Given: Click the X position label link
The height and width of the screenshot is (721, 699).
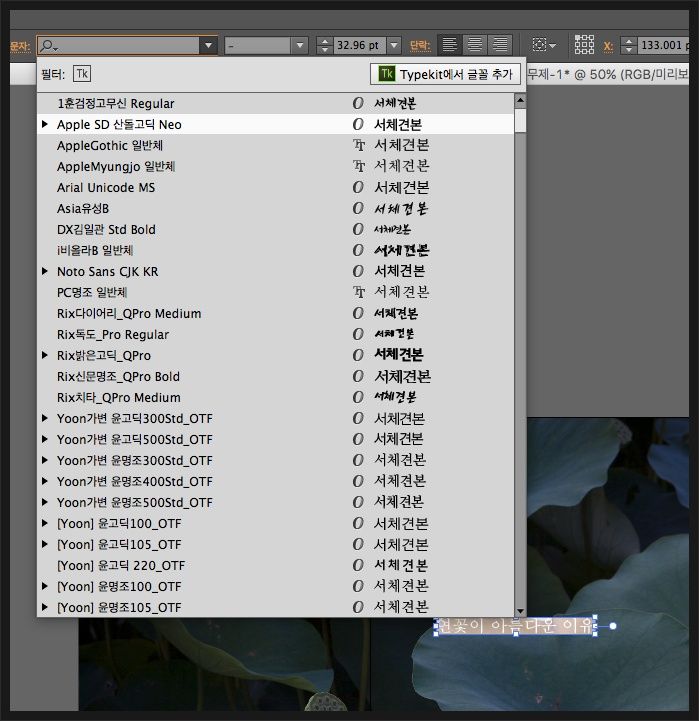Looking at the screenshot, I should pyautogui.click(x=608, y=46).
